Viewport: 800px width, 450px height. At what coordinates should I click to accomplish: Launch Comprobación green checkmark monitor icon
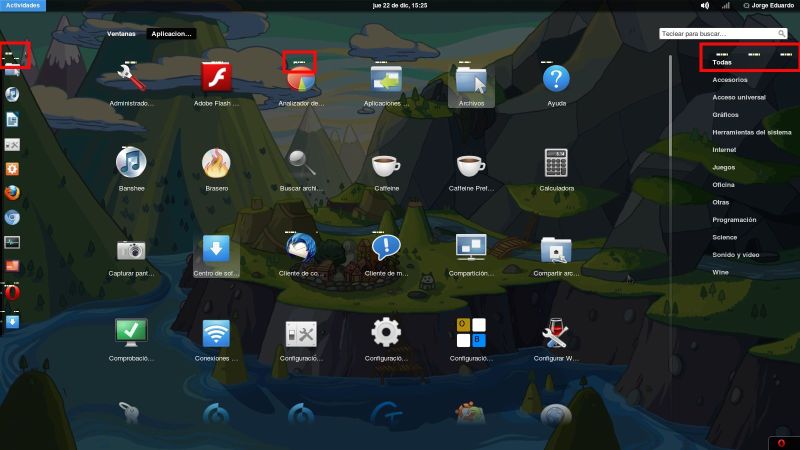[x=131, y=333]
